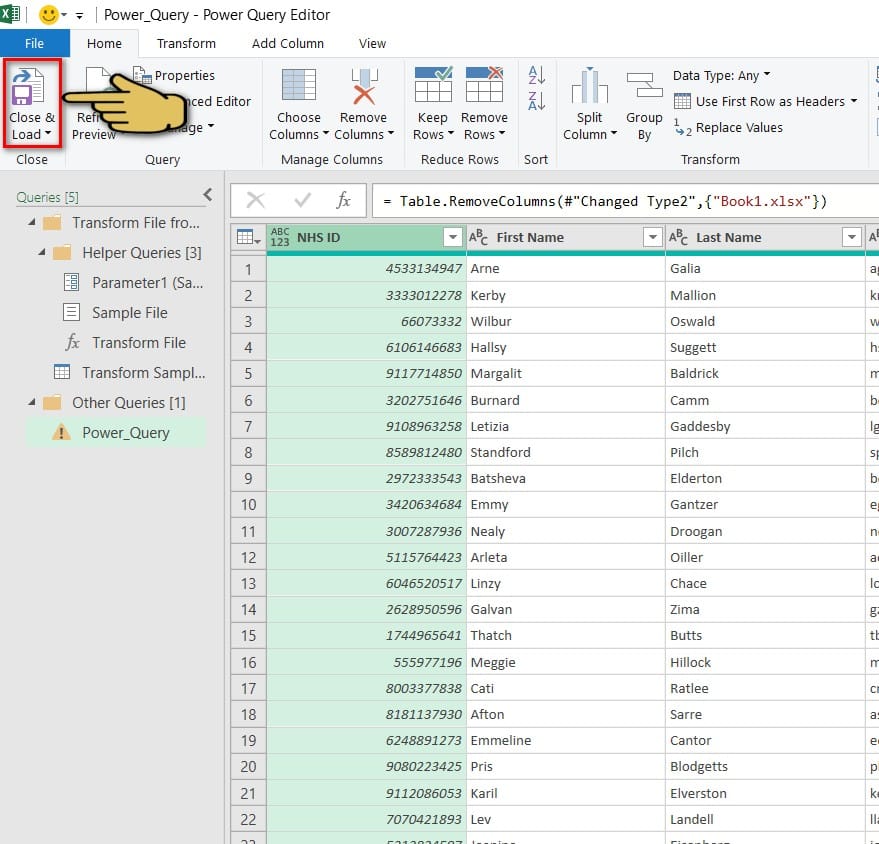
Task: Select the Sample File query
Action: point(115,312)
